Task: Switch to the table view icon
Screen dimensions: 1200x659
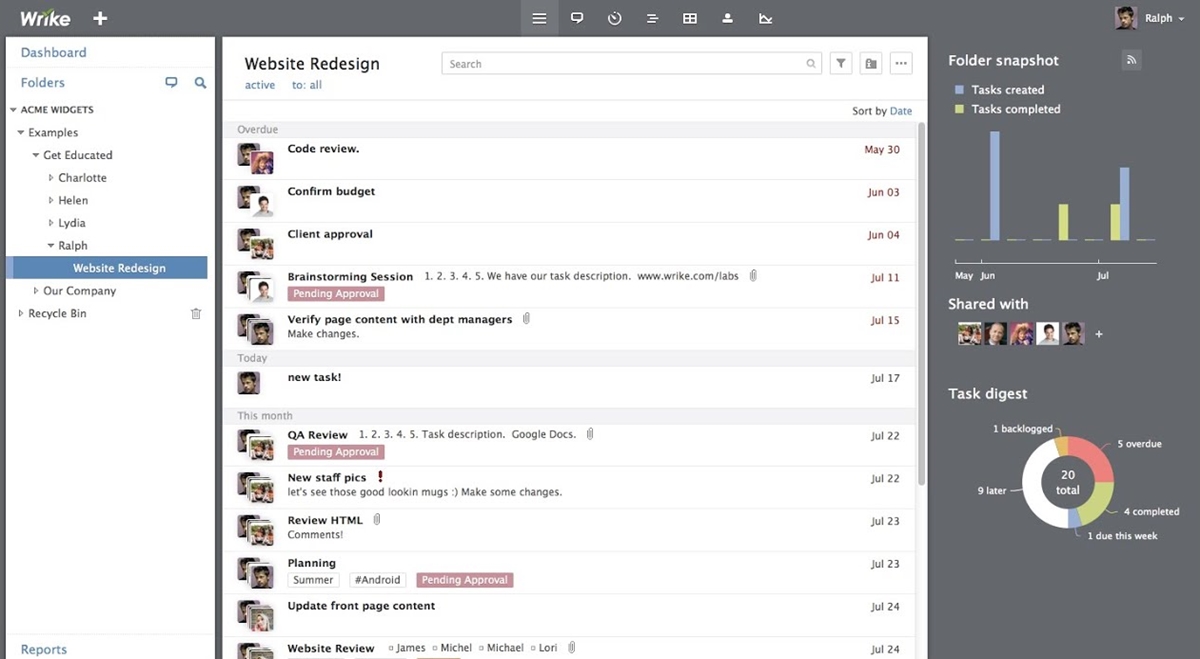Action: [x=690, y=18]
